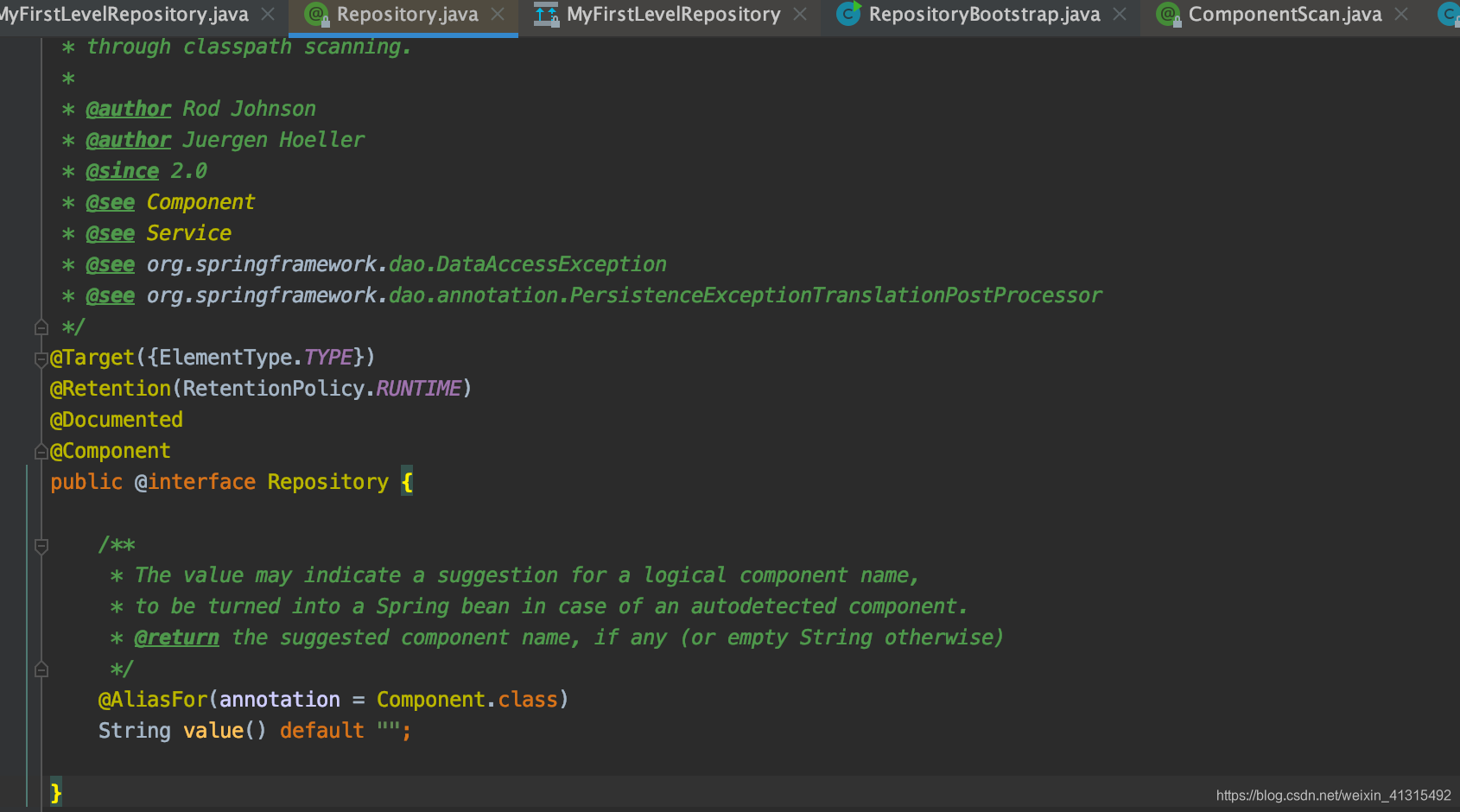Close the MyFirstLevelRepository diagram tab
This screenshot has height=812, width=1460.
(800, 15)
